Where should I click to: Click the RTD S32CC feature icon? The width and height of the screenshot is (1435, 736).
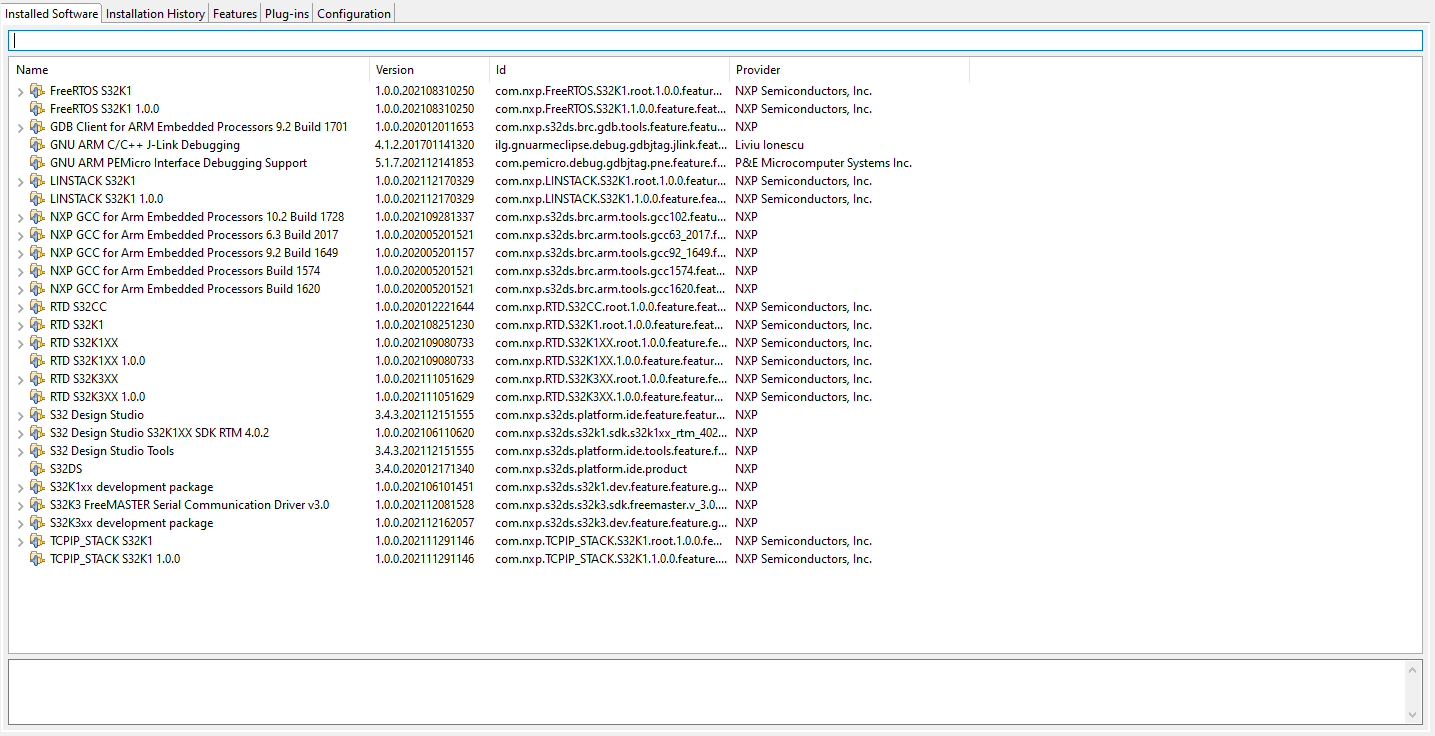click(37, 307)
